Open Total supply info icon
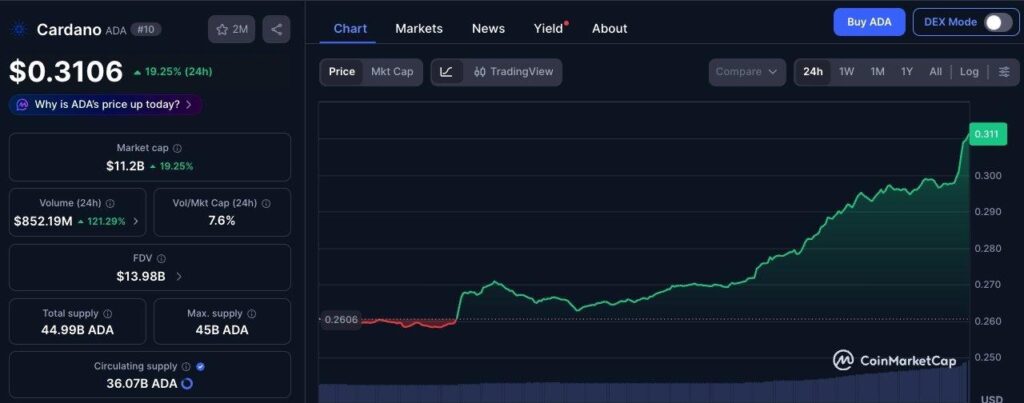Image resolution: width=1024 pixels, height=403 pixels. pyautogui.click(x=108, y=314)
